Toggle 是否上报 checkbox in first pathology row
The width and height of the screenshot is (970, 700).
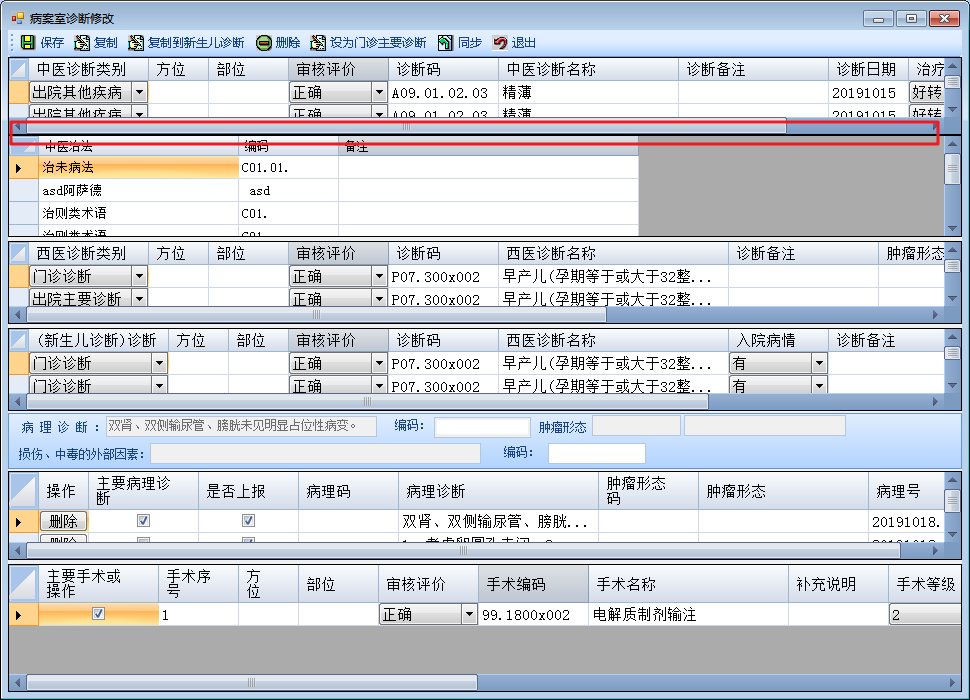(x=249, y=521)
